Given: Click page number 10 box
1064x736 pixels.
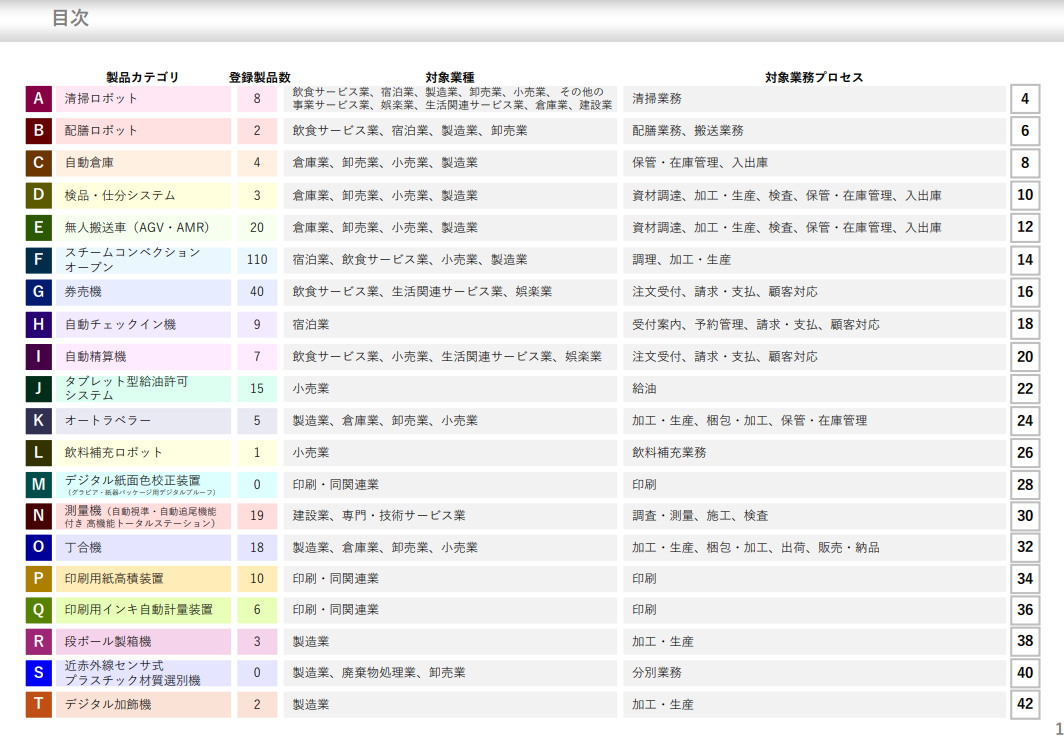Looking at the screenshot, I should (1025, 195).
